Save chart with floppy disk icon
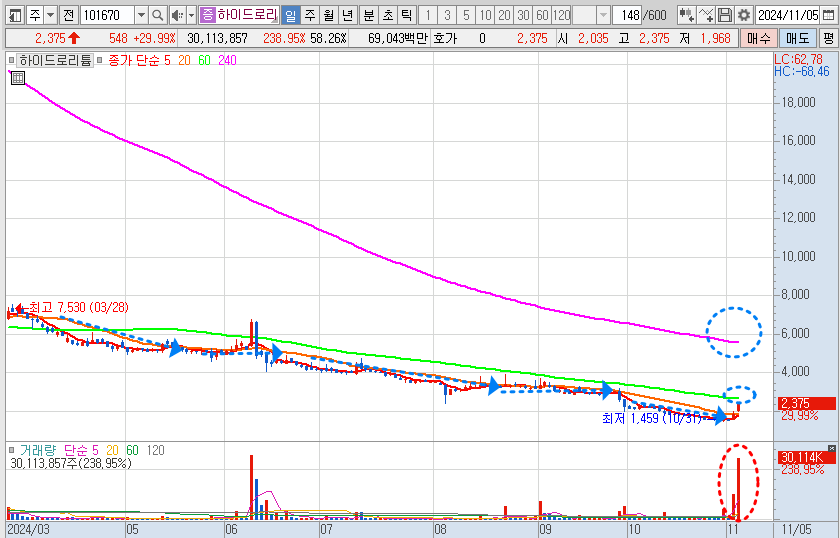Viewport: 840px width, 538px height. click(725, 15)
